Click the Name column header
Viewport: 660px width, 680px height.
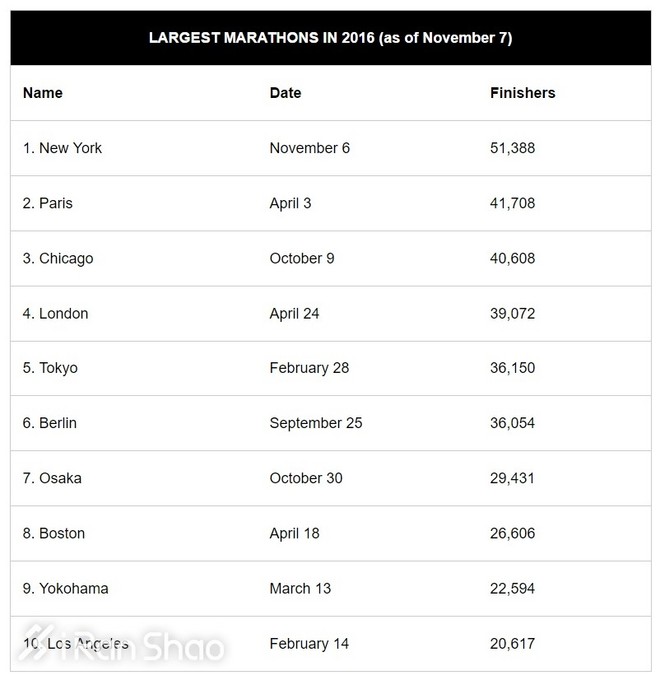pos(43,93)
